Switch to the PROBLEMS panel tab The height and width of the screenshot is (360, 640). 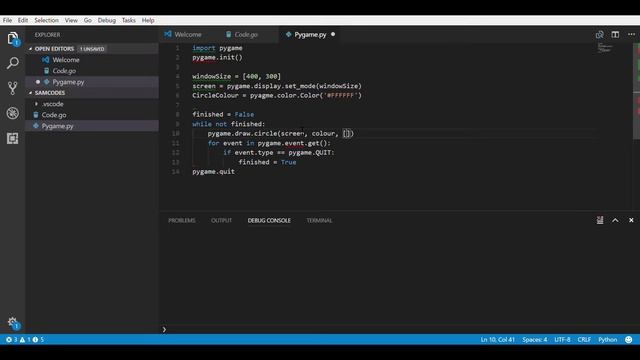click(182, 220)
